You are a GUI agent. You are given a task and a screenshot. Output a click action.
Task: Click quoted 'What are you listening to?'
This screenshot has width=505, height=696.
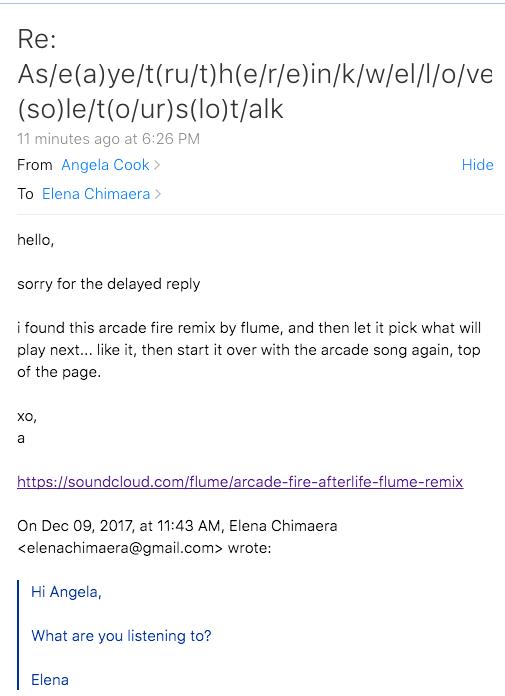point(121,636)
